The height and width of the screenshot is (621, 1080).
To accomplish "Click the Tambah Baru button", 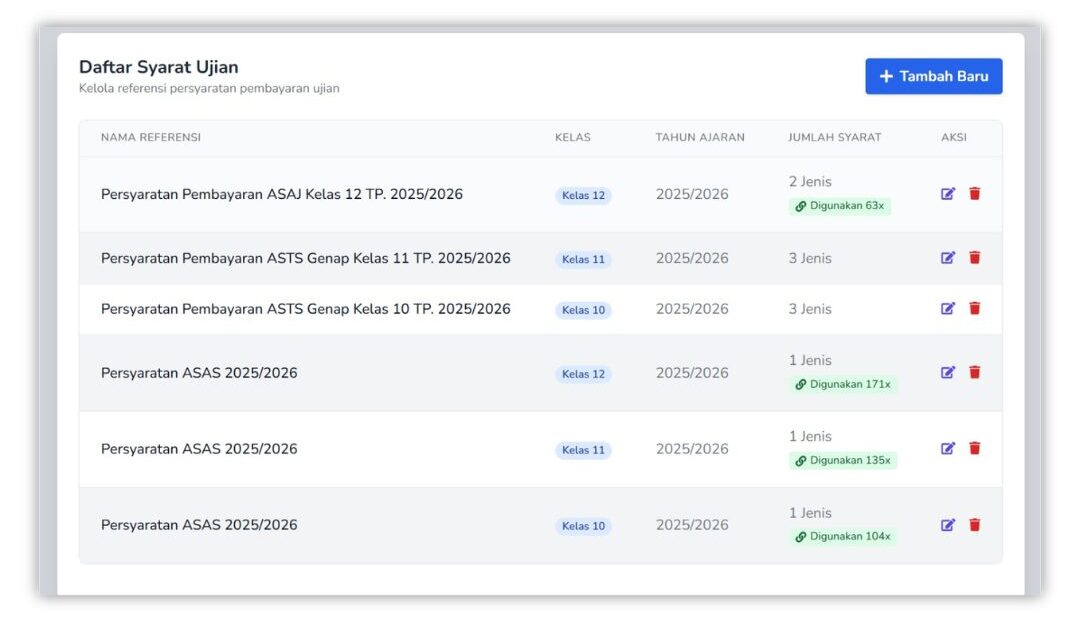I will point(933,76).
